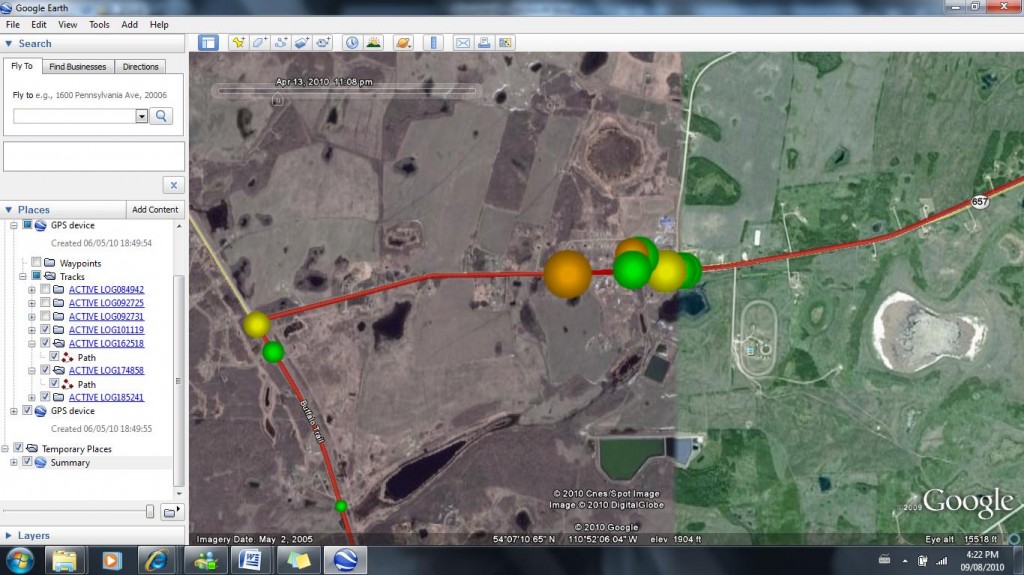Show the ruler tool
Viewport: 1024px width, 575px height.
point(433,43)
